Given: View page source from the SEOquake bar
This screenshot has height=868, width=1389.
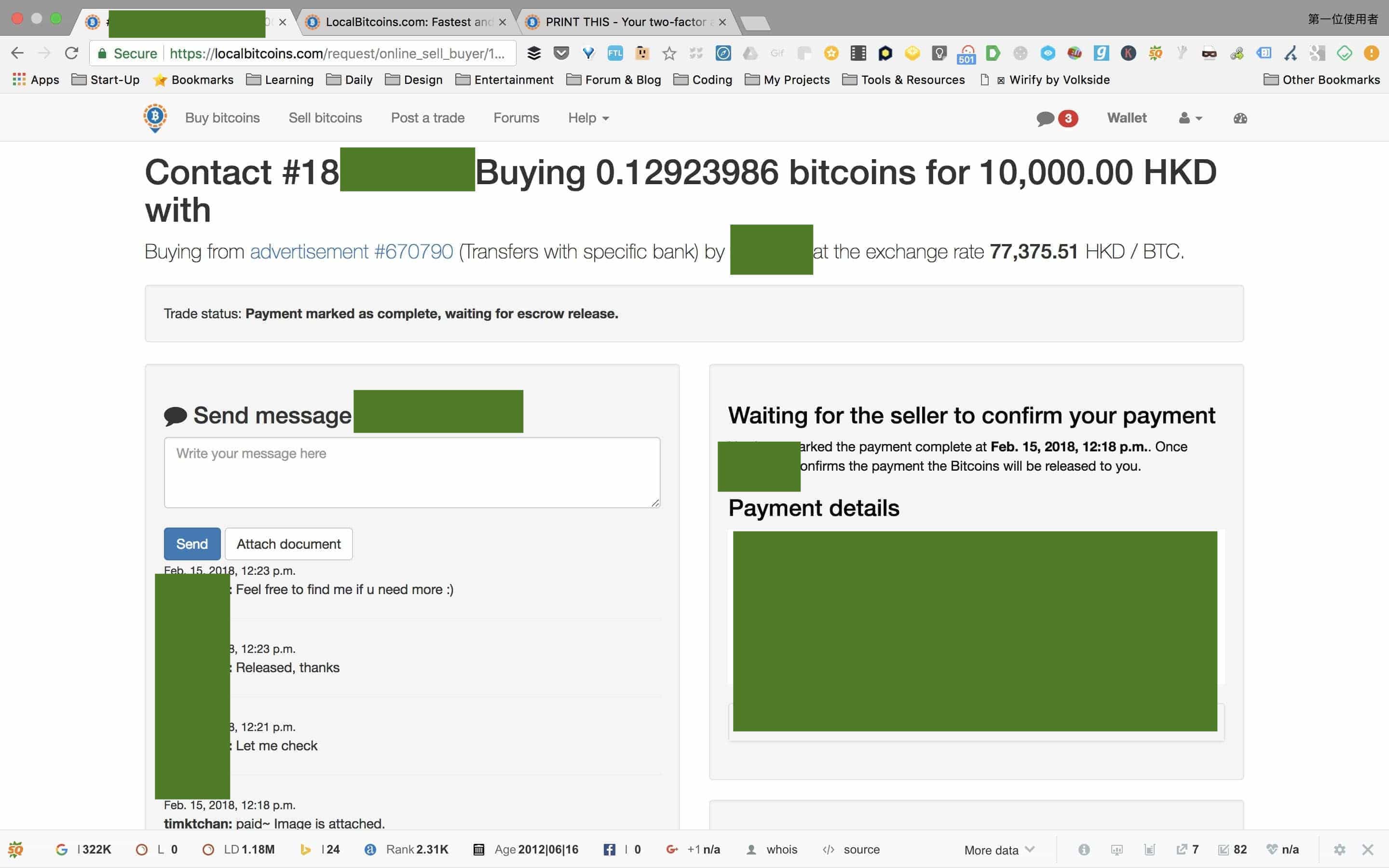Looking at the screenshot, I should tap(851, 850).
